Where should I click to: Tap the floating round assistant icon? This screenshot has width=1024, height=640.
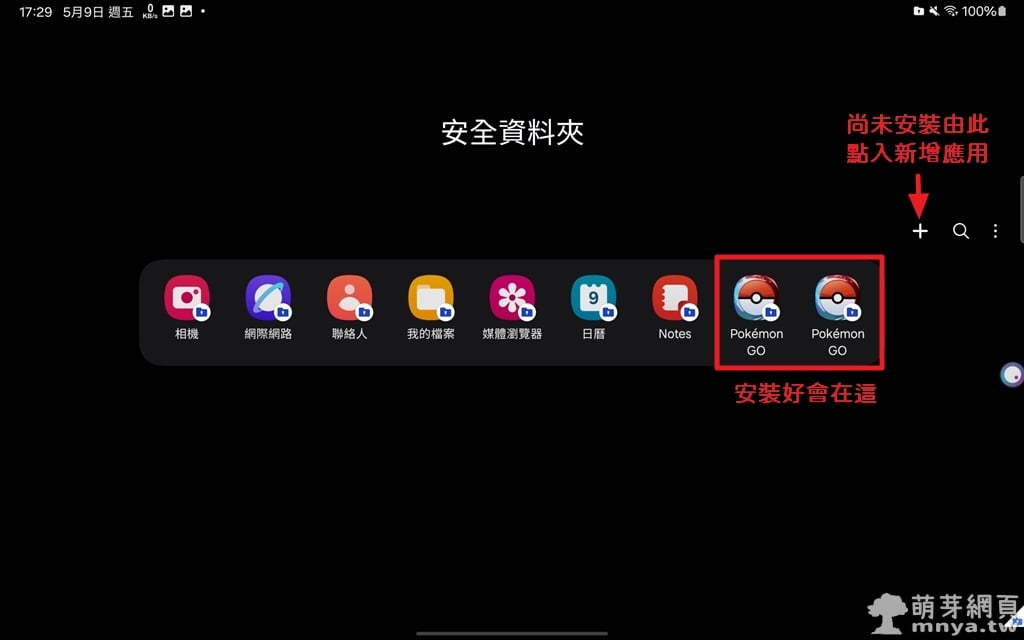pyautogui.click(x=1012, y=375)
